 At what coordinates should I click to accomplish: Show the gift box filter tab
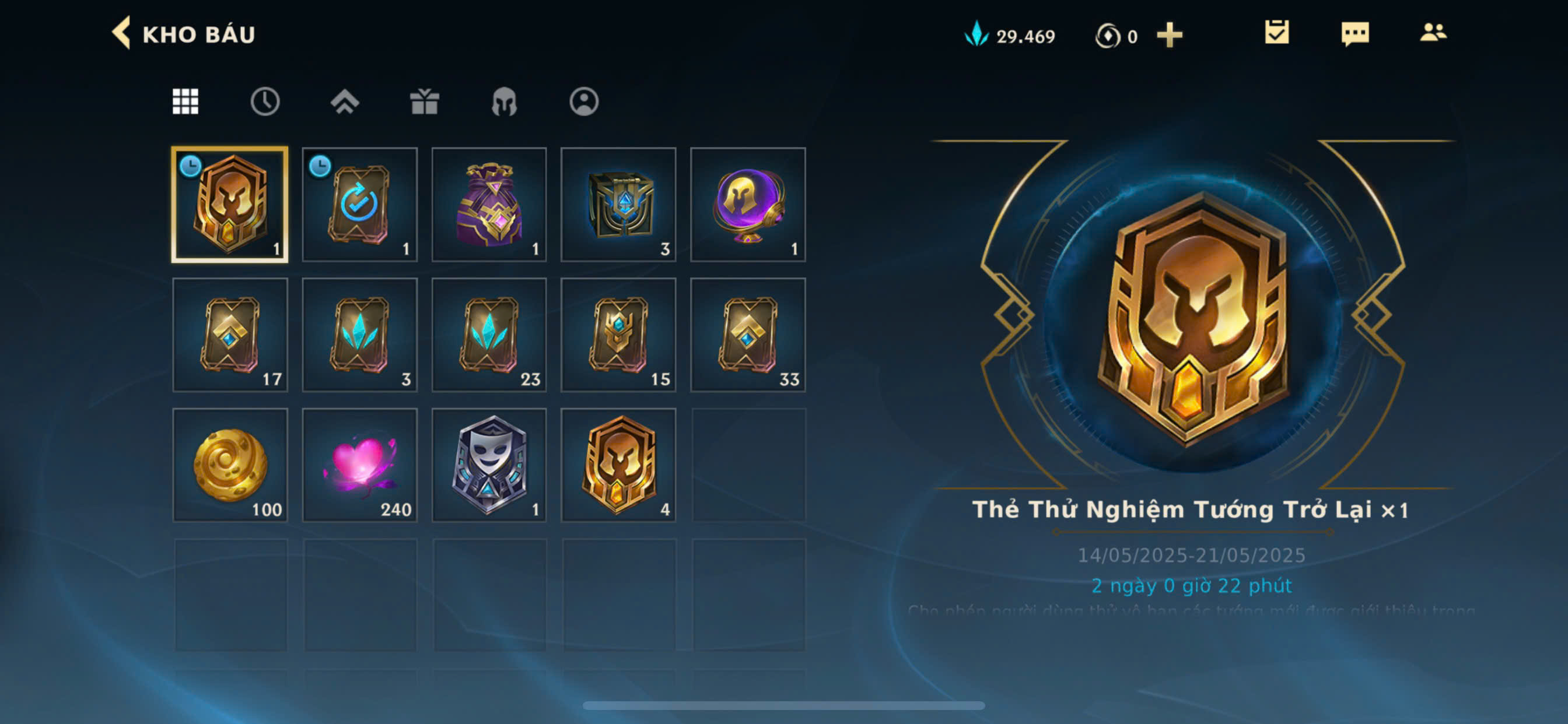point(424,101)
